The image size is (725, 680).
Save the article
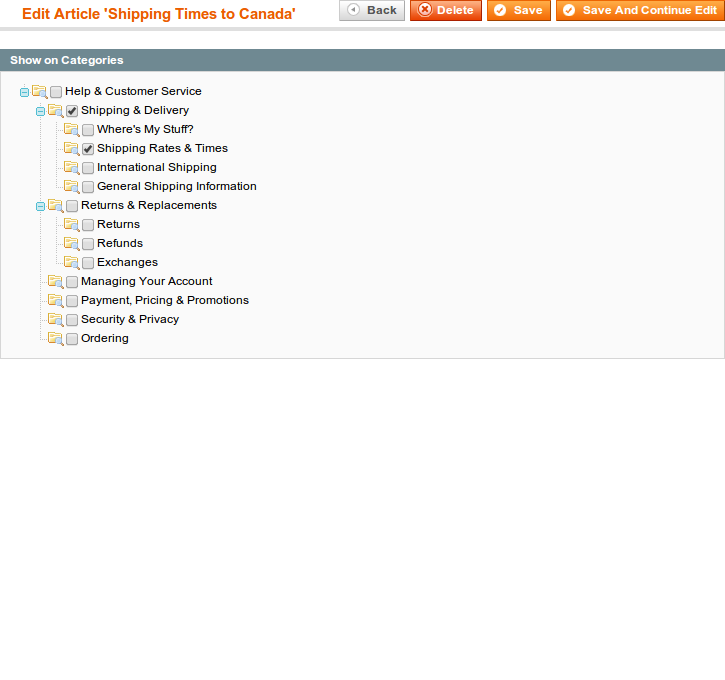pyautogui.click(x=519, y=10)
